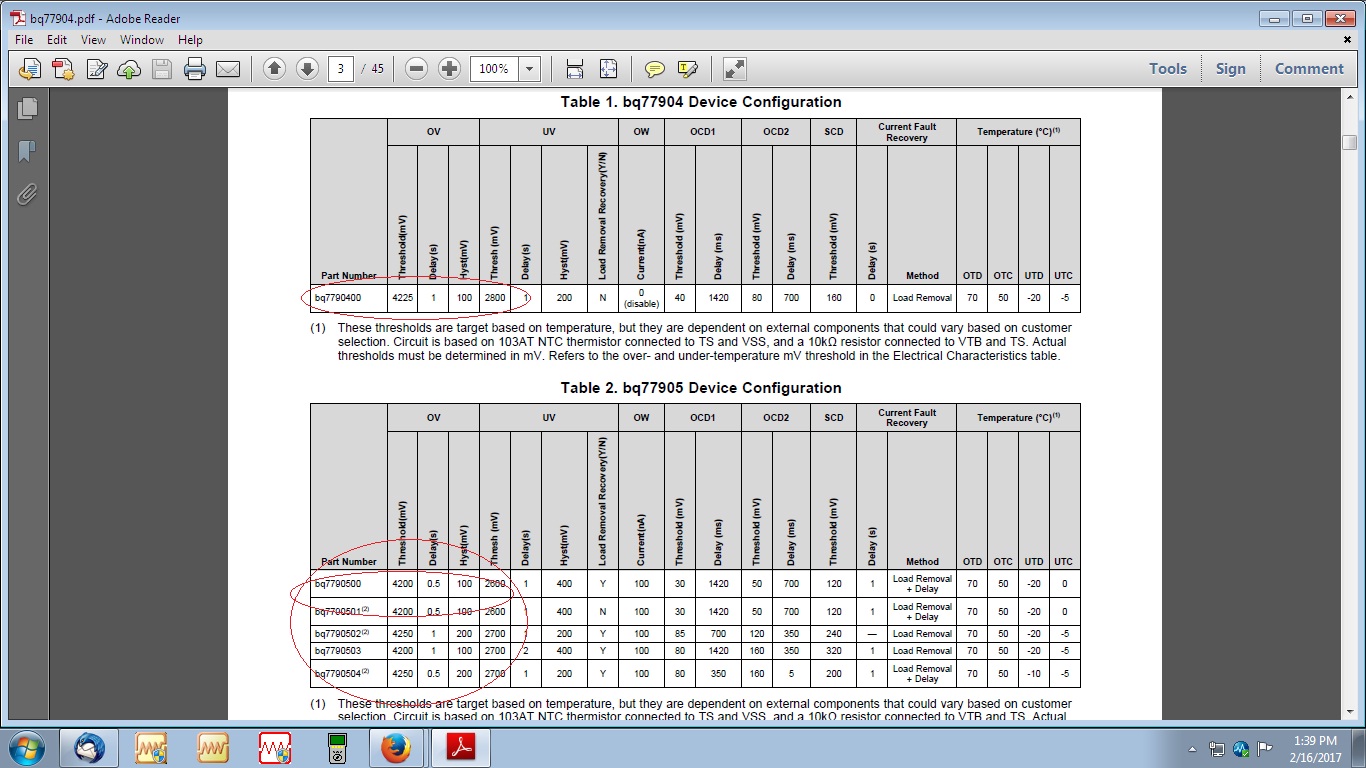Click the upload to cloud icon
Screen dimensions: 1366x768
pyautogui.click(x=129, y=69)
